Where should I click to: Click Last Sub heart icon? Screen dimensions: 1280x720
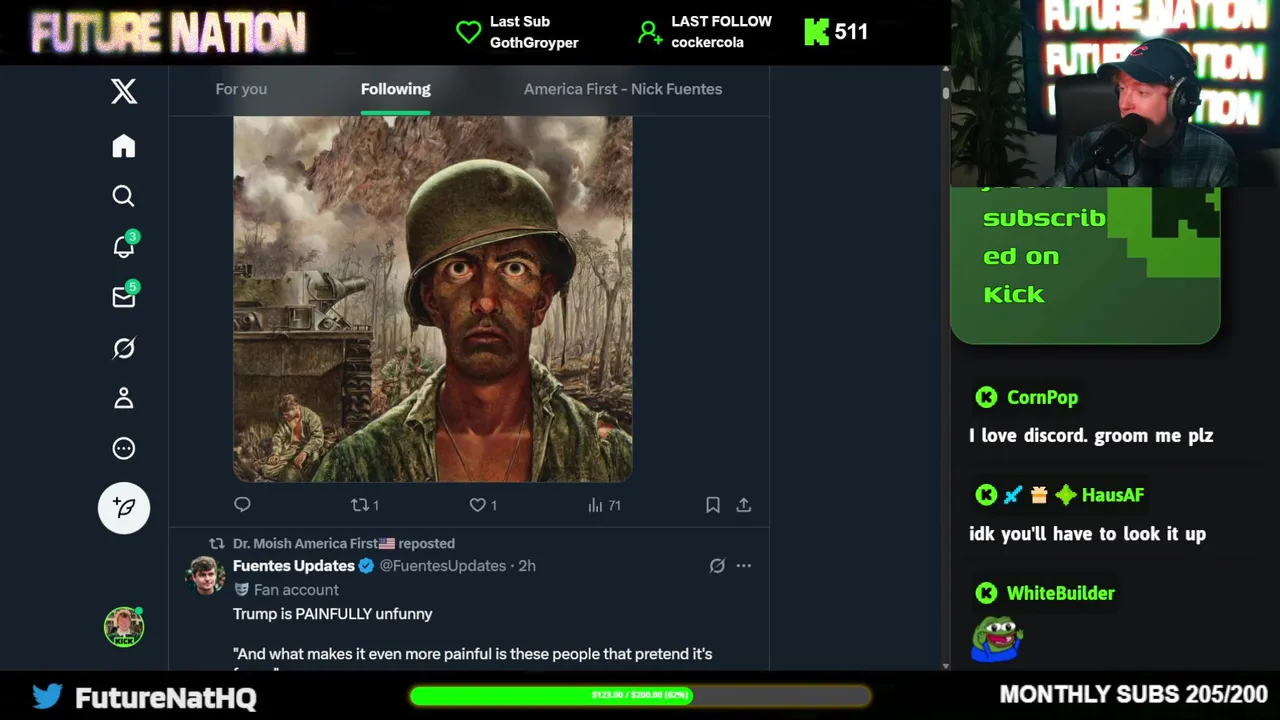click(x=468, y=32)
